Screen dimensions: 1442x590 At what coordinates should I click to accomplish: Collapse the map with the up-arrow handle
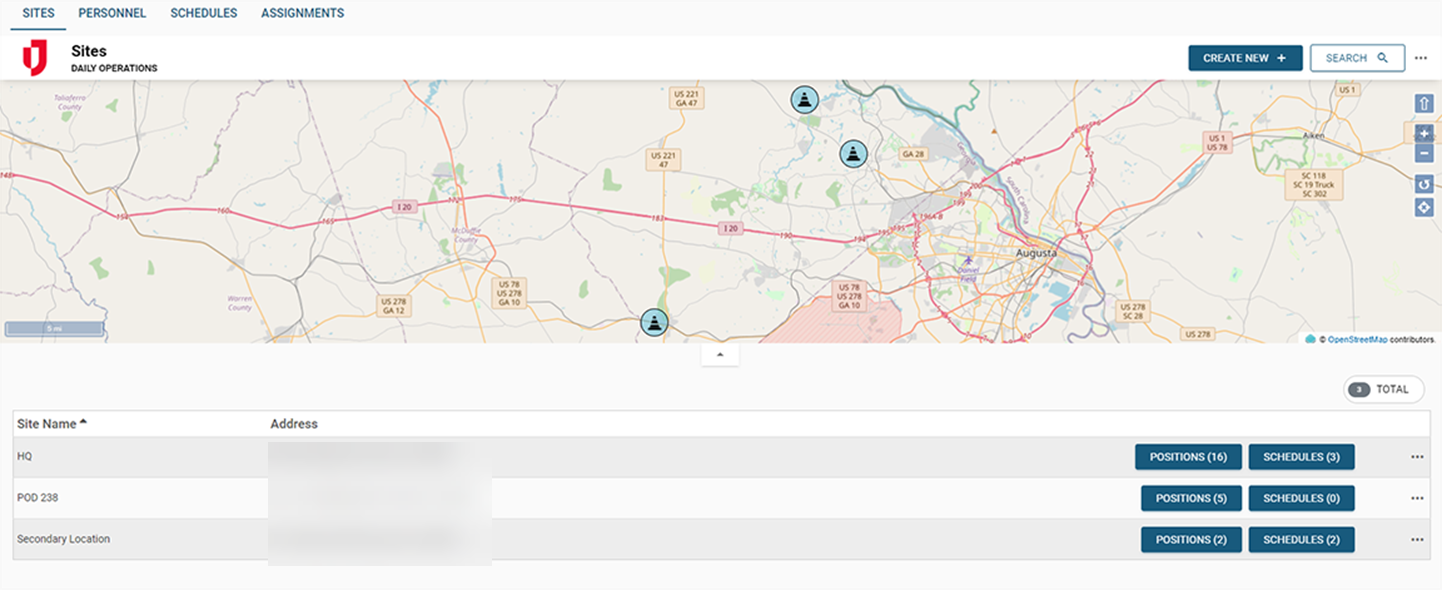point(720,355)
